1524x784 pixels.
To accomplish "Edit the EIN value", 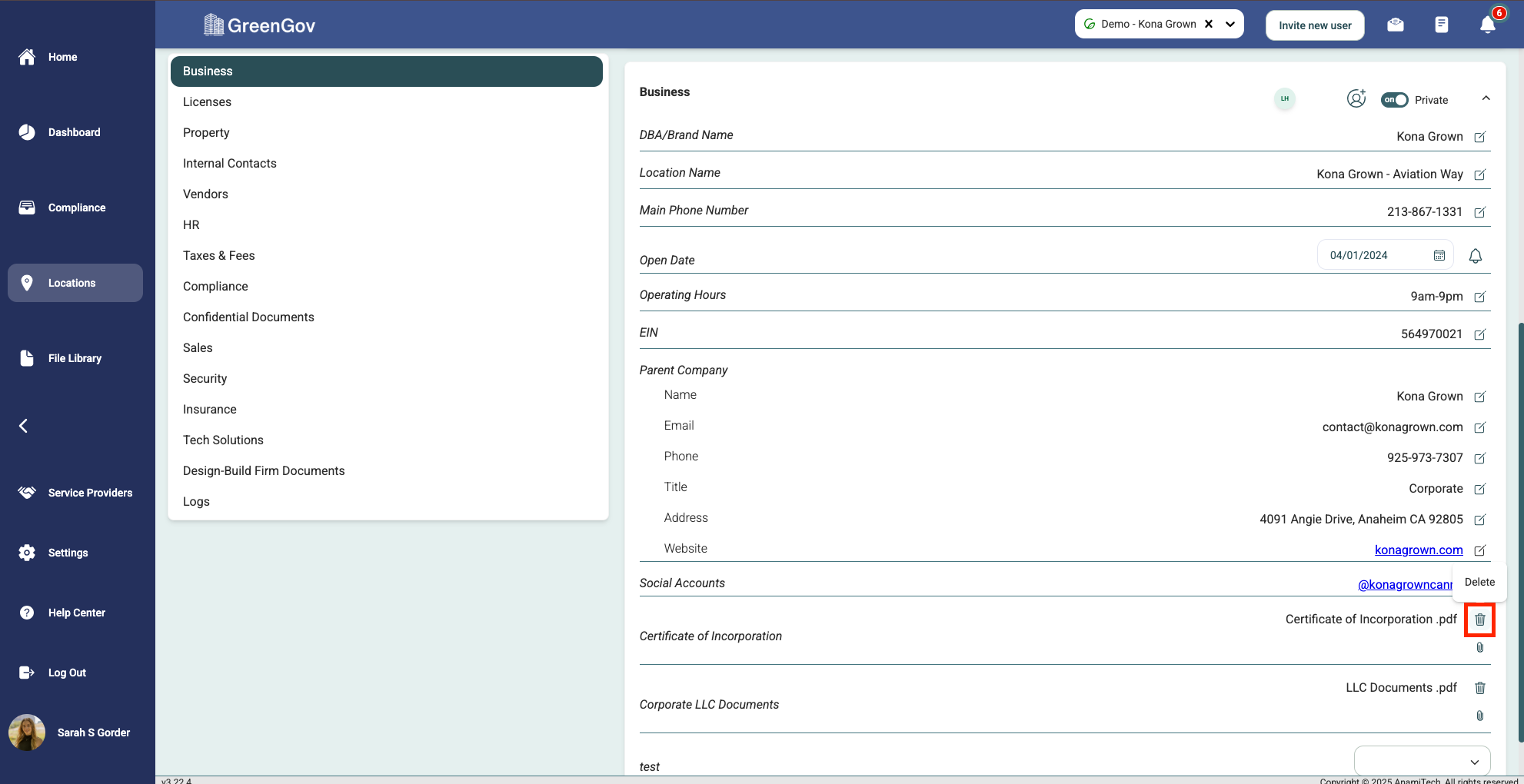I will pos(1479,334).
